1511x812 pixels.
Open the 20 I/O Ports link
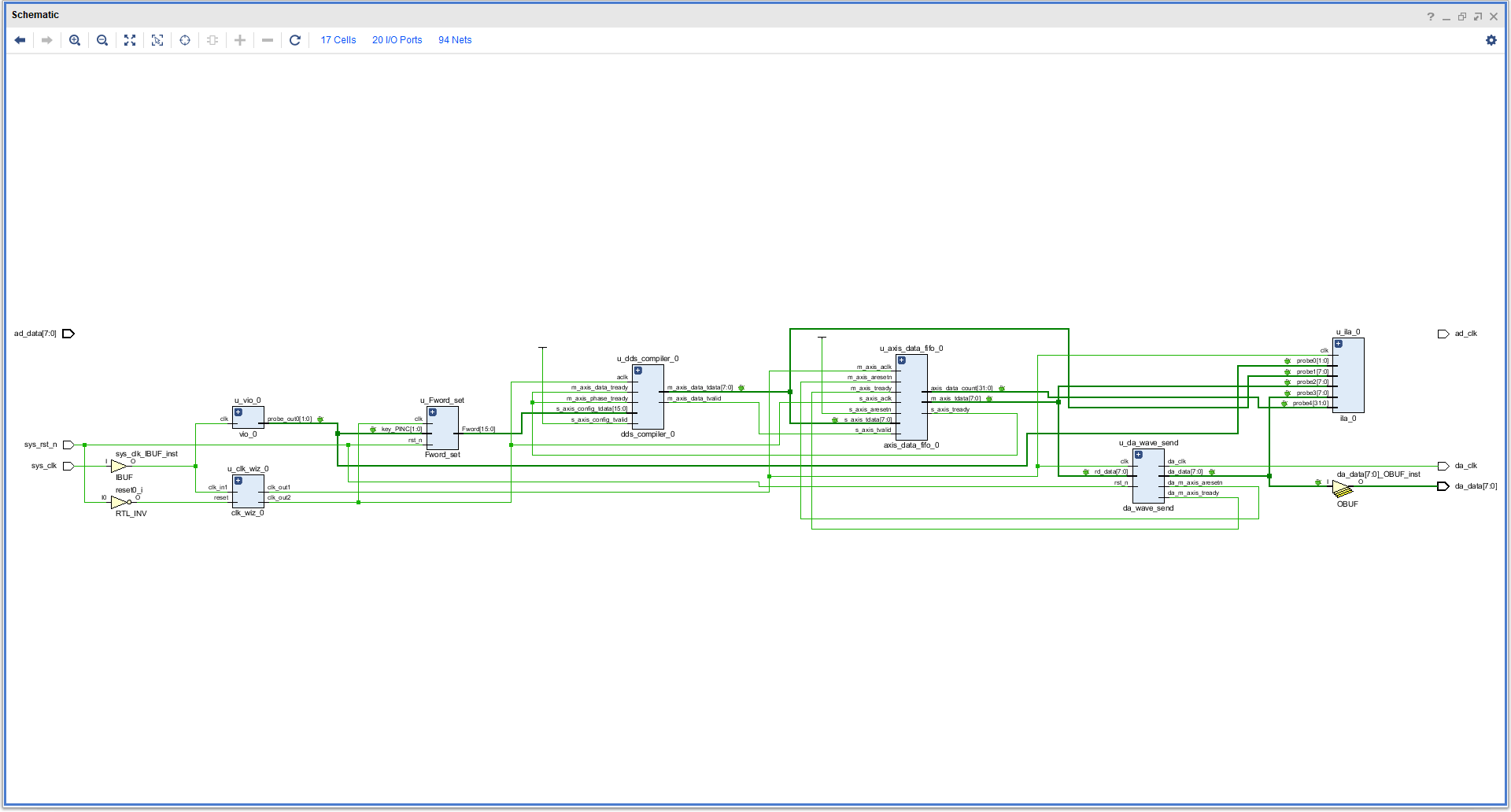tap(397, 40)
